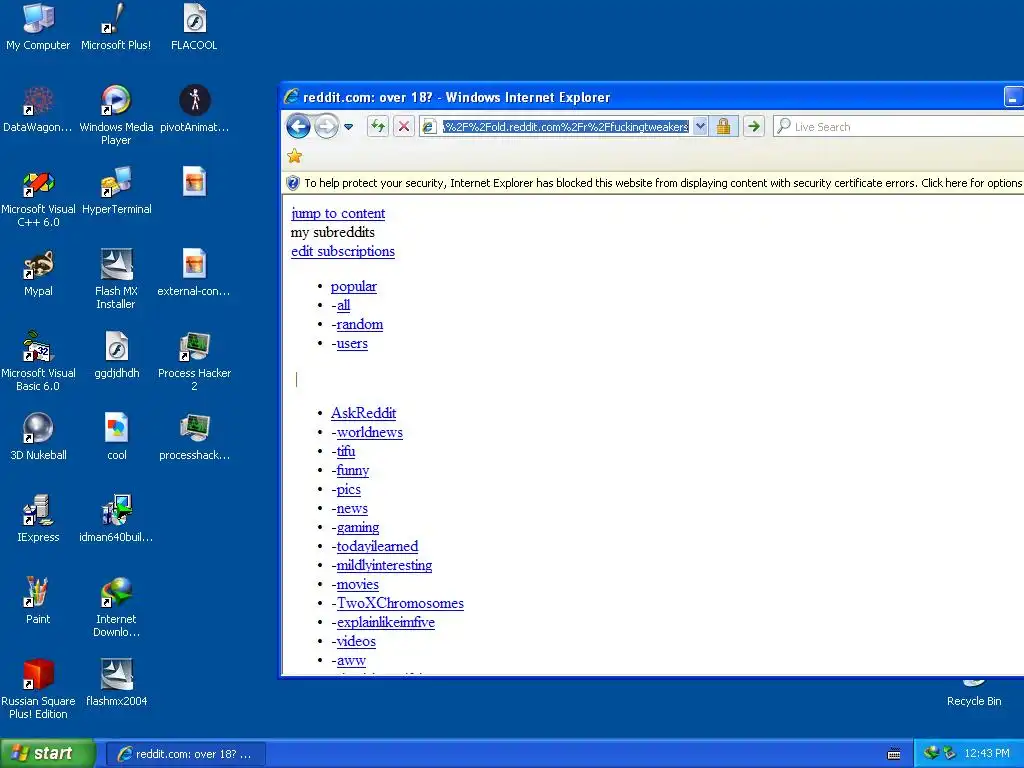Viewport: 1024px width, 768px height.
Task: Open the gaming subreddit link
Action: pyautogui.click(x=358, y=527)
